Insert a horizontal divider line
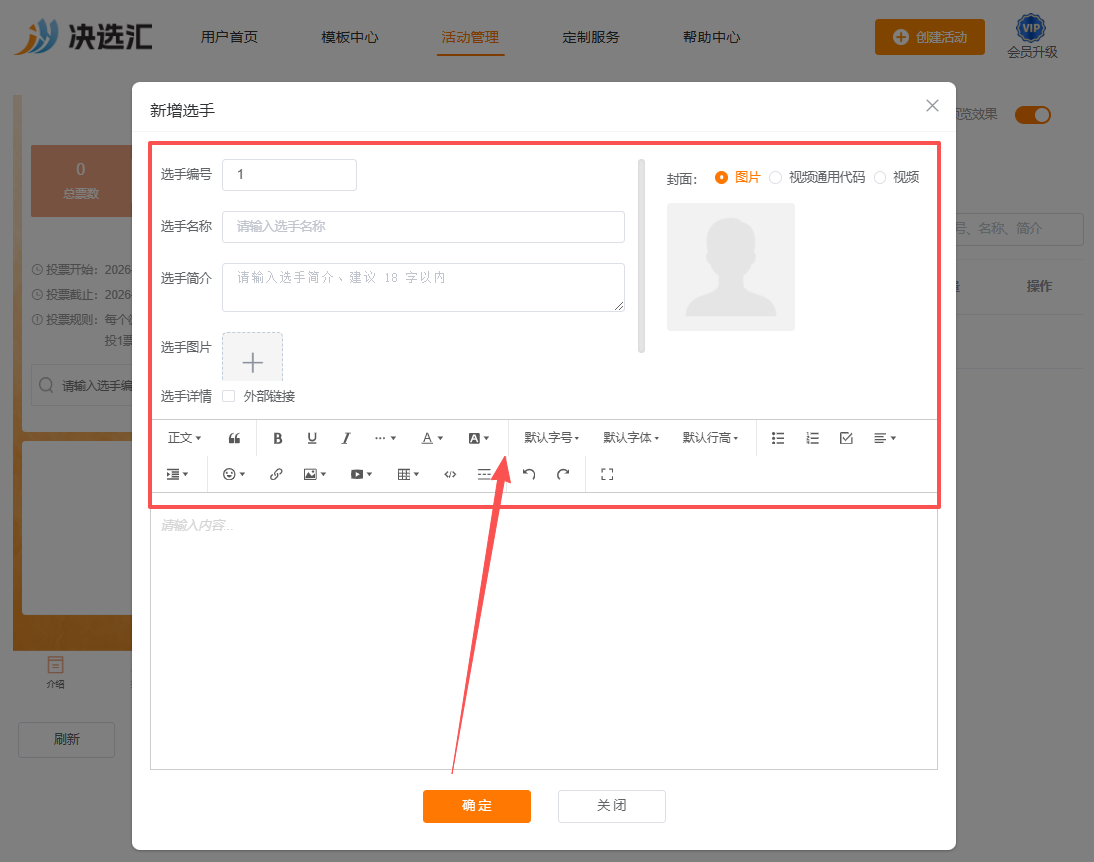The image size is (1094, 862). pyautogui.click(x=484, y=475)
